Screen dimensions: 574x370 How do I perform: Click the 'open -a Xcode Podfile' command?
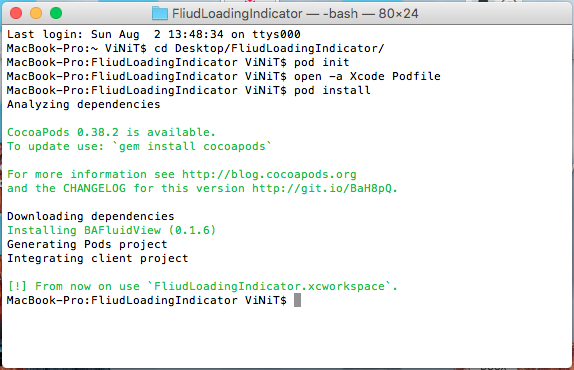[367, 76]
